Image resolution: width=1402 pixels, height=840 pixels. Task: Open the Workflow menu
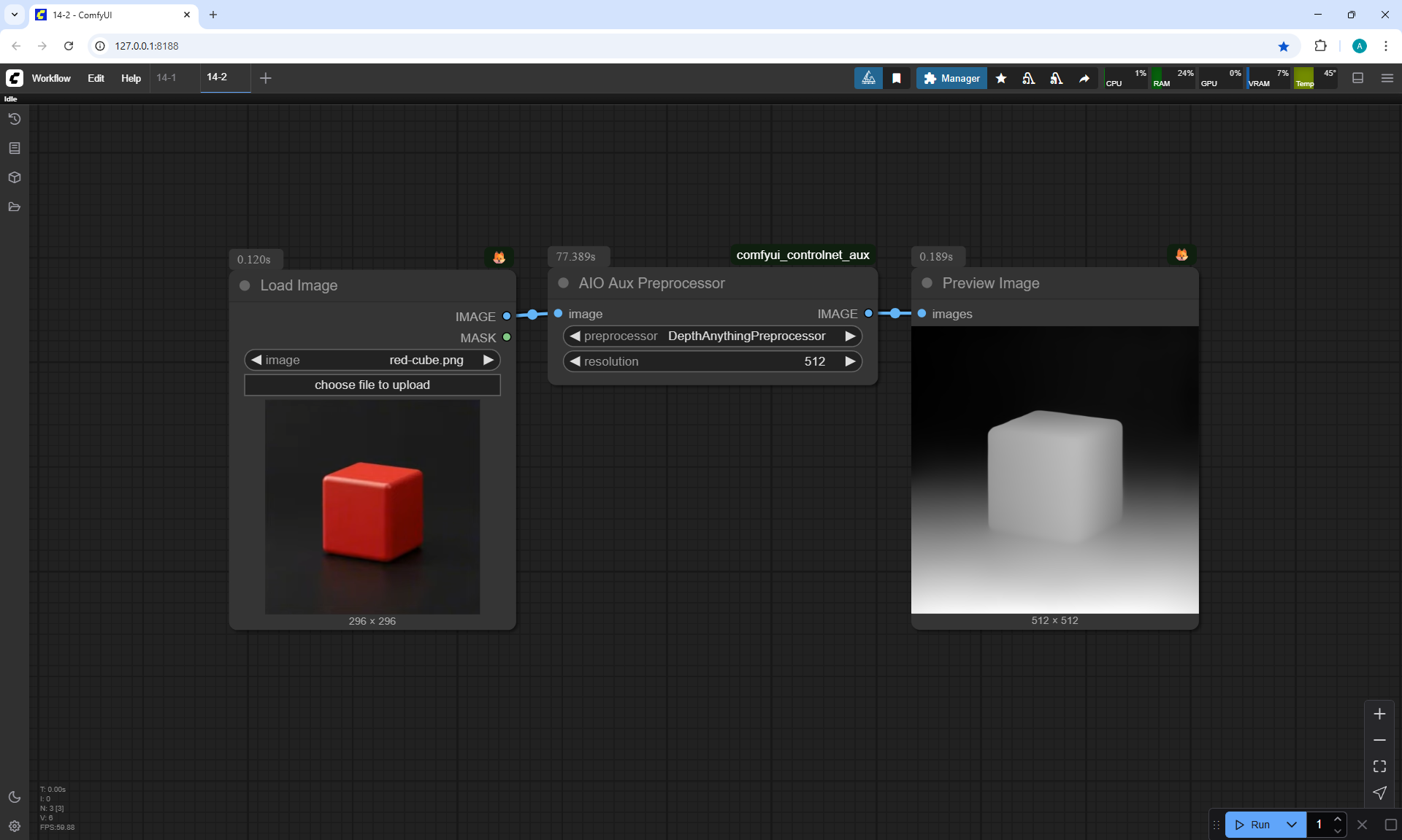click(x=51, y=78)
